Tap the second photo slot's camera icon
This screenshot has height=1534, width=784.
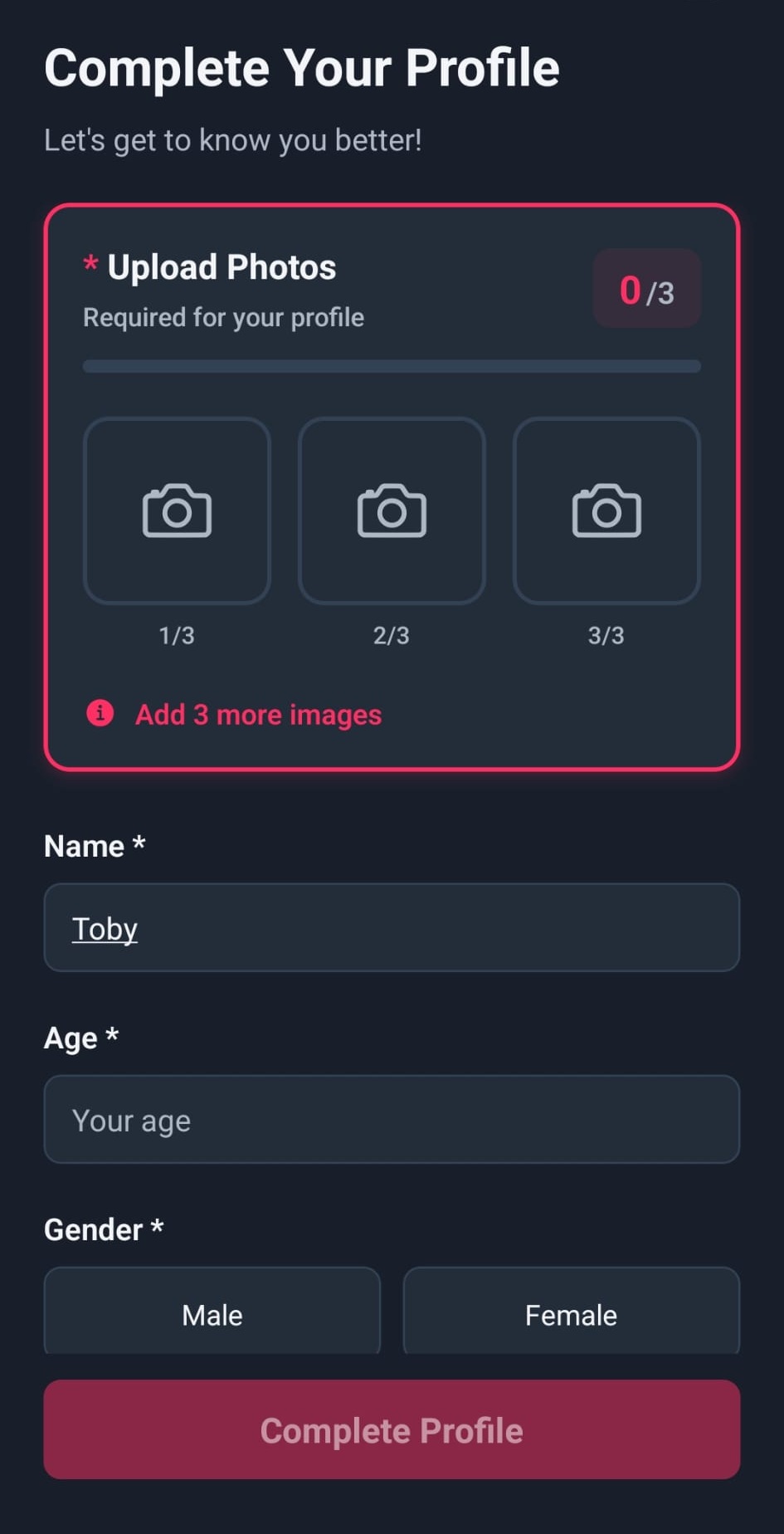[392, 511]
